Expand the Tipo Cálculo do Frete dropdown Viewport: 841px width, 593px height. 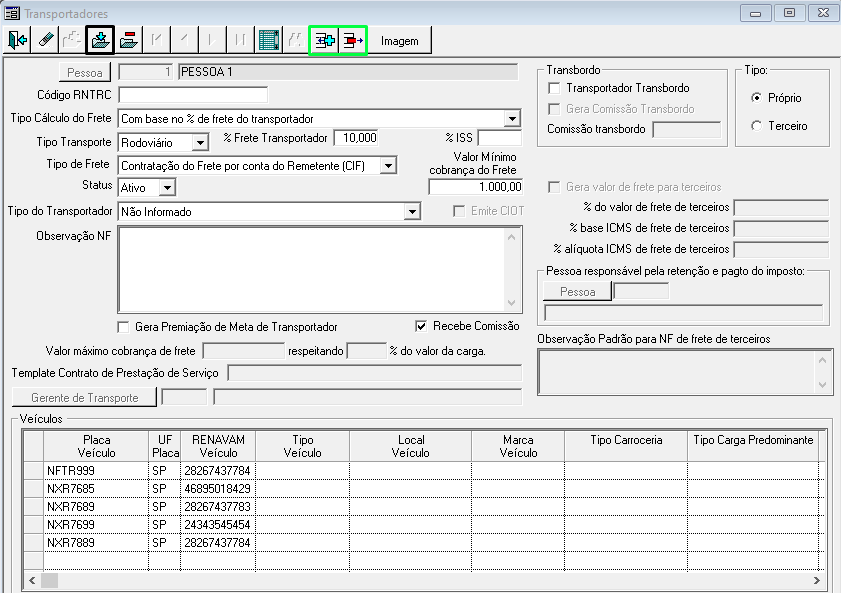point(512,118)
